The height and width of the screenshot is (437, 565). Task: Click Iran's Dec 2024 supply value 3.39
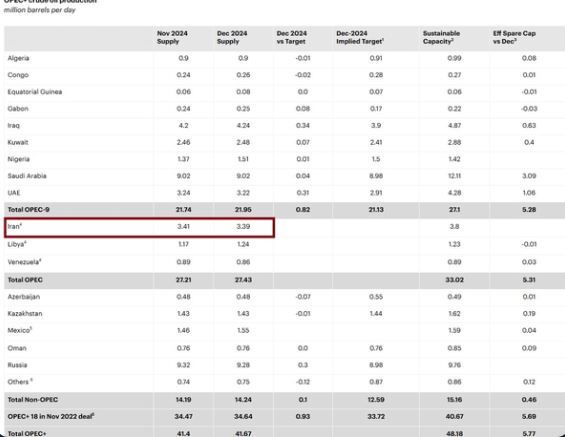coord(243,226)
